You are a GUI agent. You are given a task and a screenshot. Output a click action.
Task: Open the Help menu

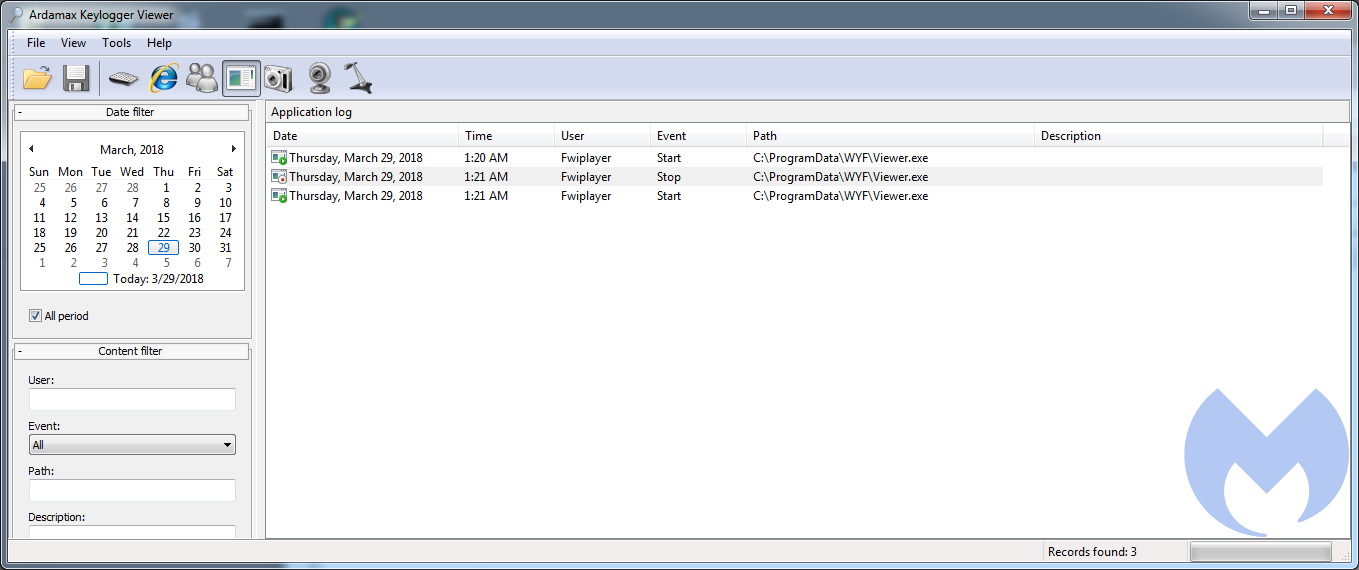(159, 43)
